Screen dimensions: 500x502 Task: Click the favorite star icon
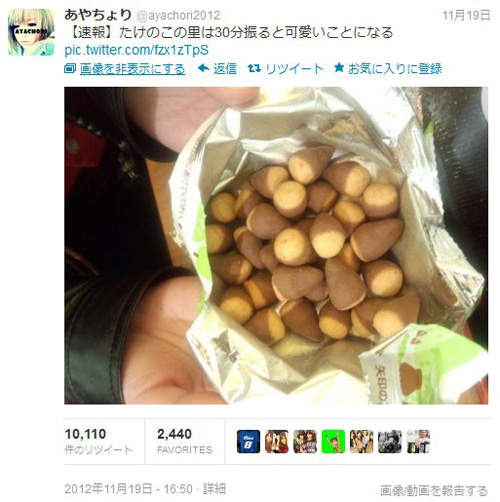(x=339, y=68)
